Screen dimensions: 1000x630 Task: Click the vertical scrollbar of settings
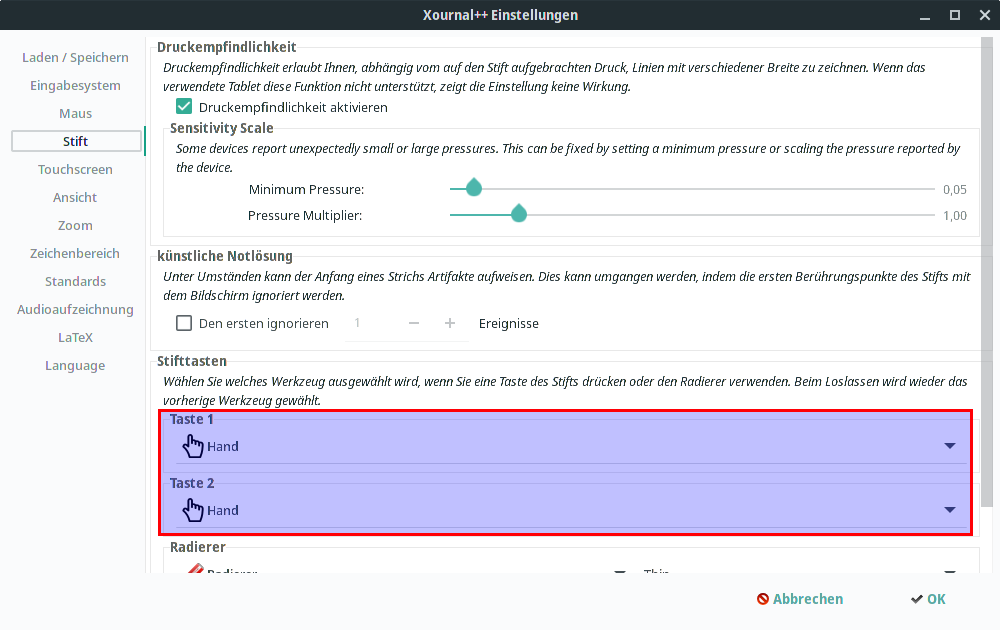click(x=987, y=272)
